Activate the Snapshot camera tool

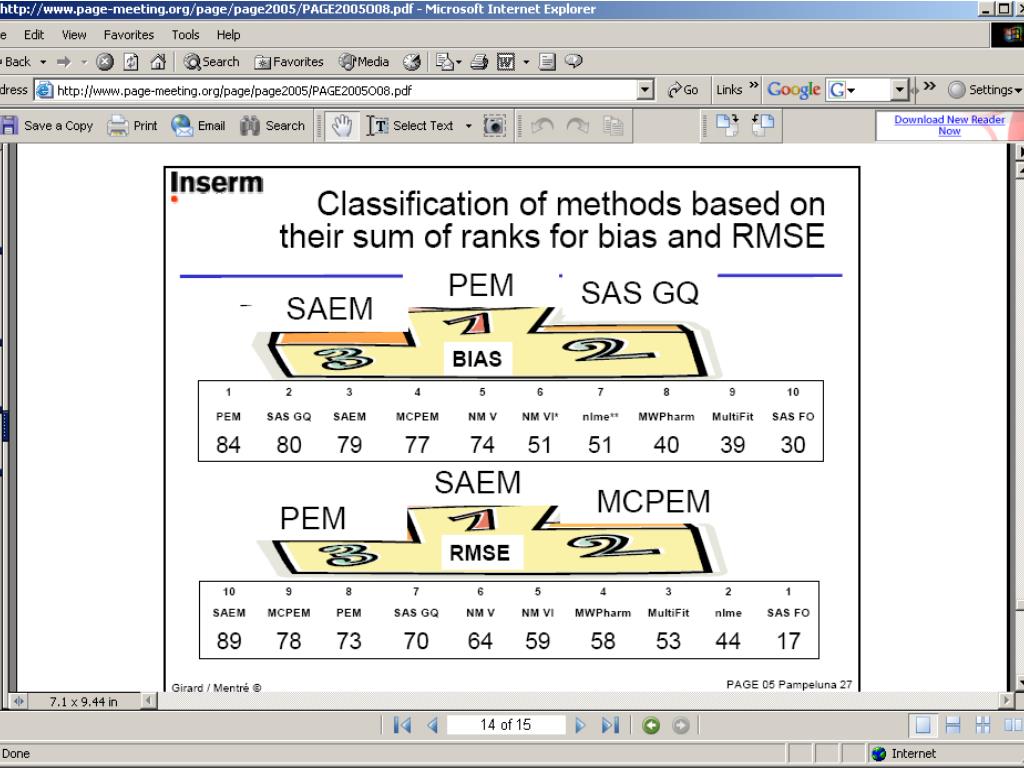(495, 126)
